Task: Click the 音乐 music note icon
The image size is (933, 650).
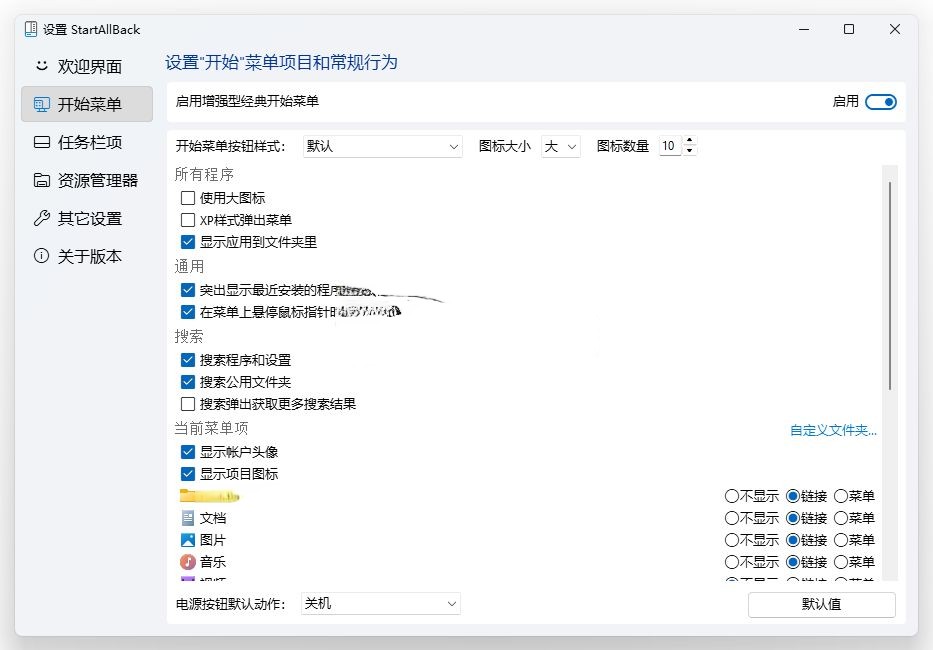Action: pyautogui.click(x=187, y=562)
